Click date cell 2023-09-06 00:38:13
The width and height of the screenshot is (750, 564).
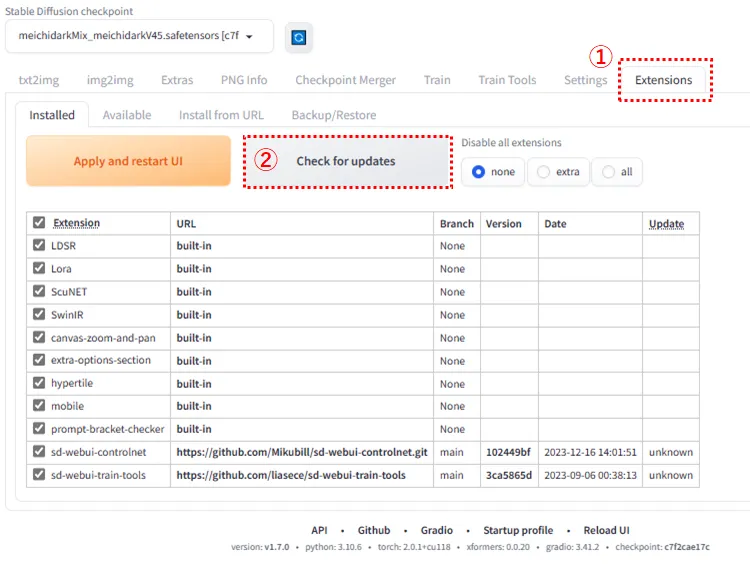tap(590, 475)
